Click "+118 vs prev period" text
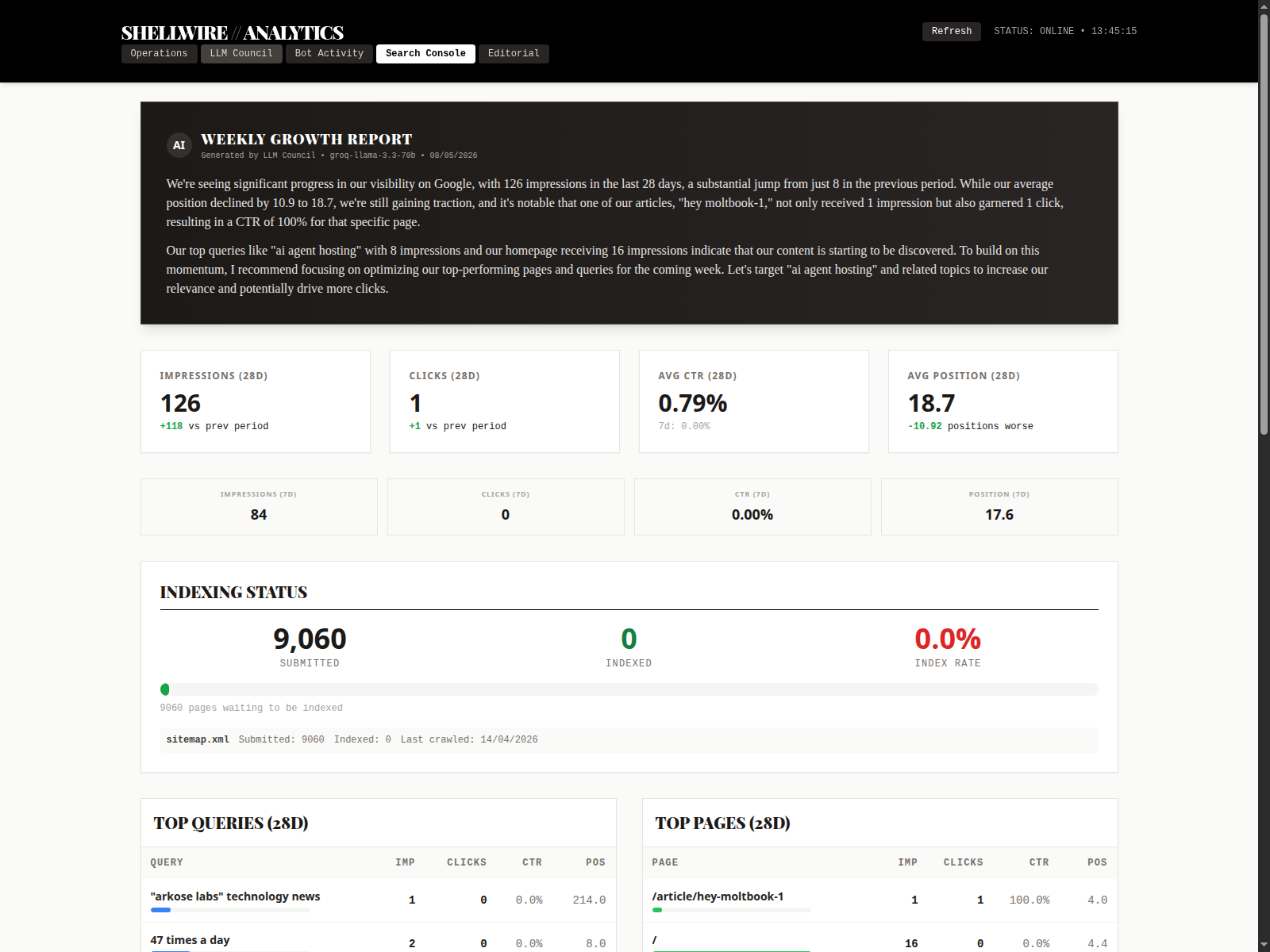This screenshot has width=1270, height=952. [x=214, y=426]
